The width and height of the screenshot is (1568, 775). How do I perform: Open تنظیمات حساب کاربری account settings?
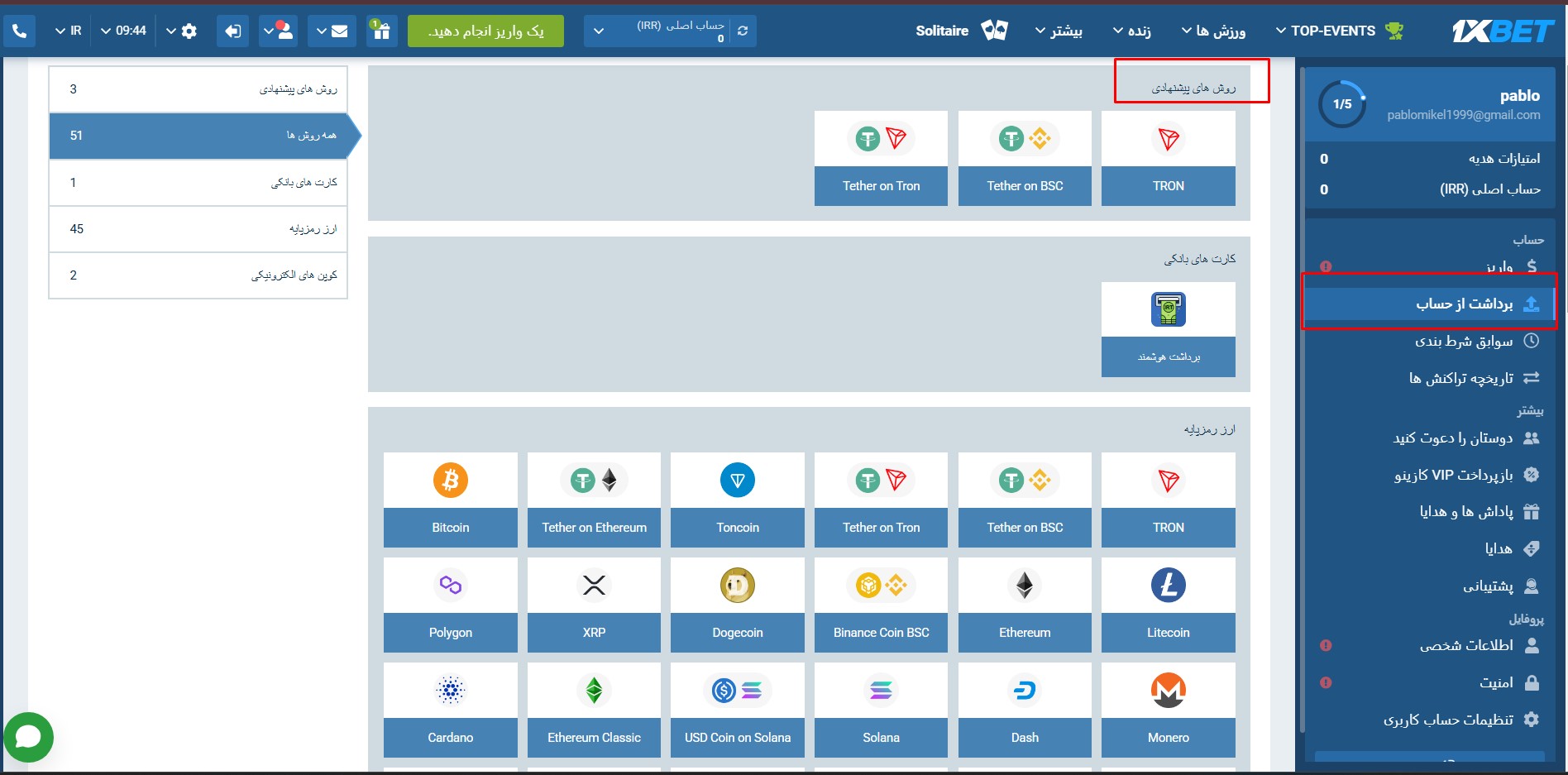pyautogui.click(x=1429, y=720)
